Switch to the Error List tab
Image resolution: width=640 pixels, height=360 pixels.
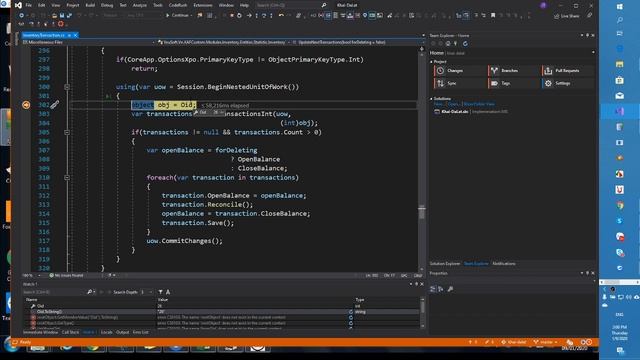[141, 332]
